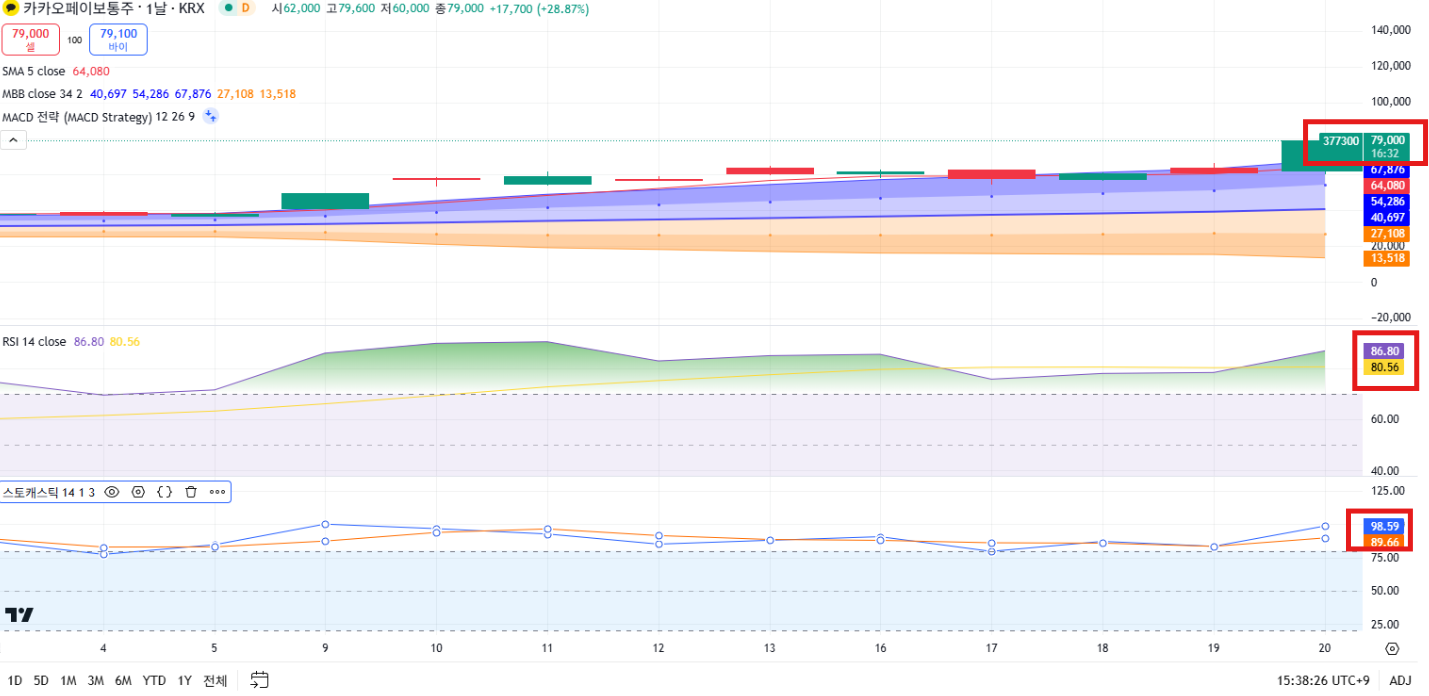Click the yellow Kakao symbol logo

[x=12, y=8]
